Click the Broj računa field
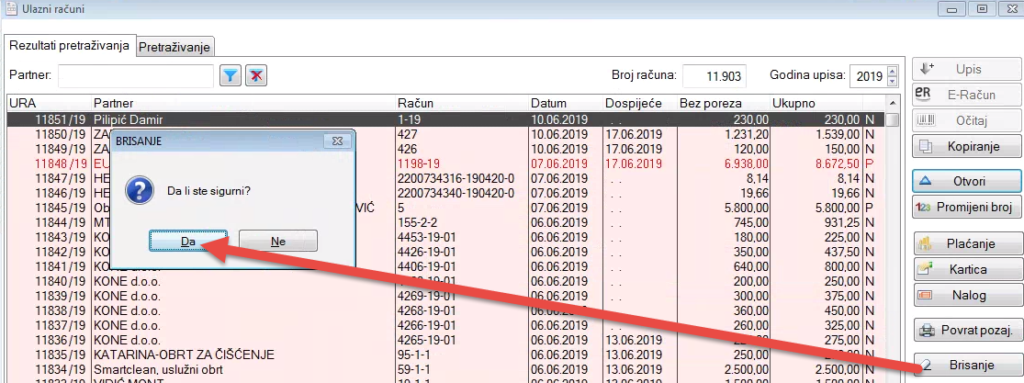This screenshot has width=1024, height=383. pyautogui.click(x=714, y=76)
